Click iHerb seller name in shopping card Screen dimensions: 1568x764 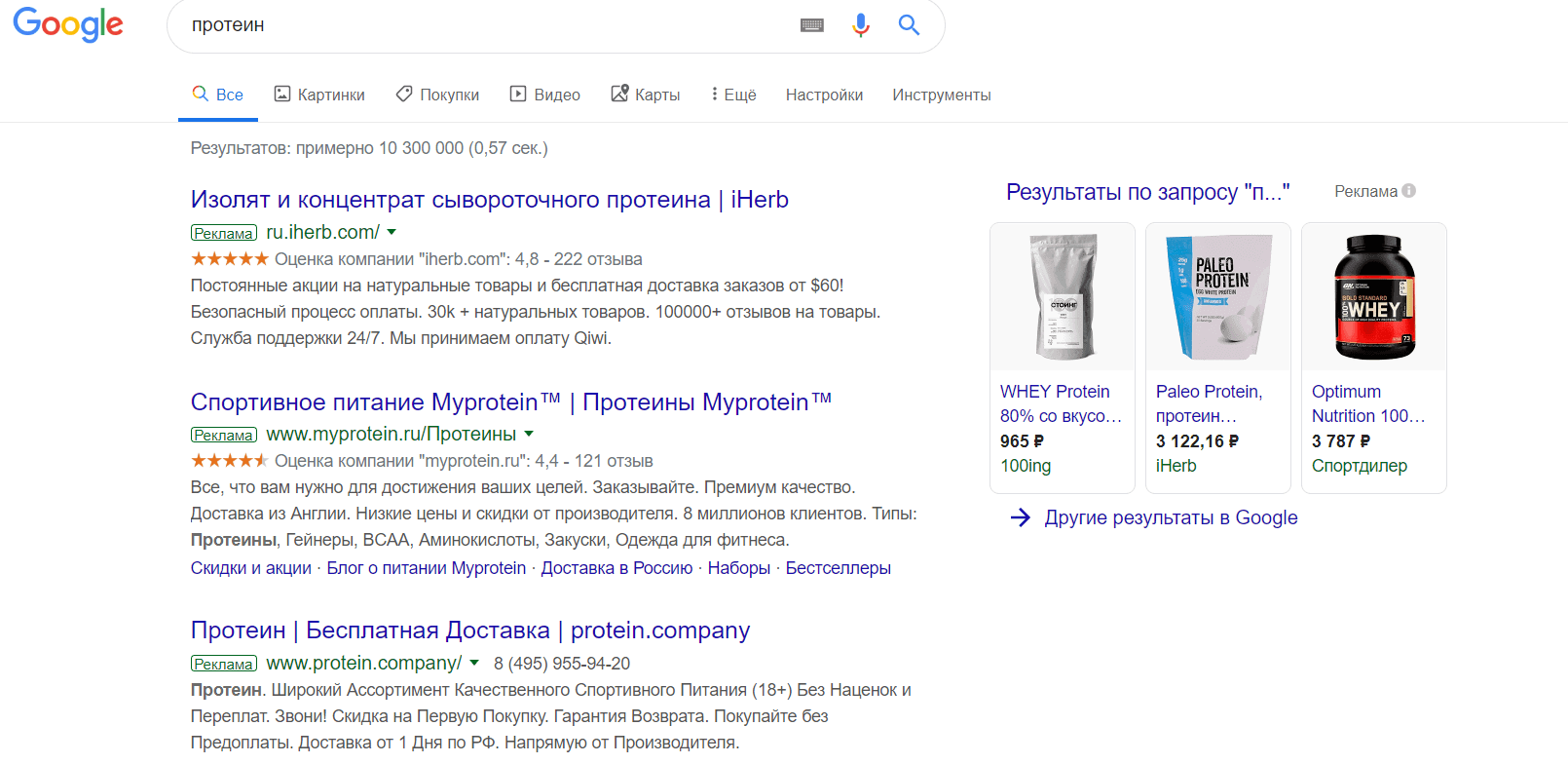(1176, 466)
